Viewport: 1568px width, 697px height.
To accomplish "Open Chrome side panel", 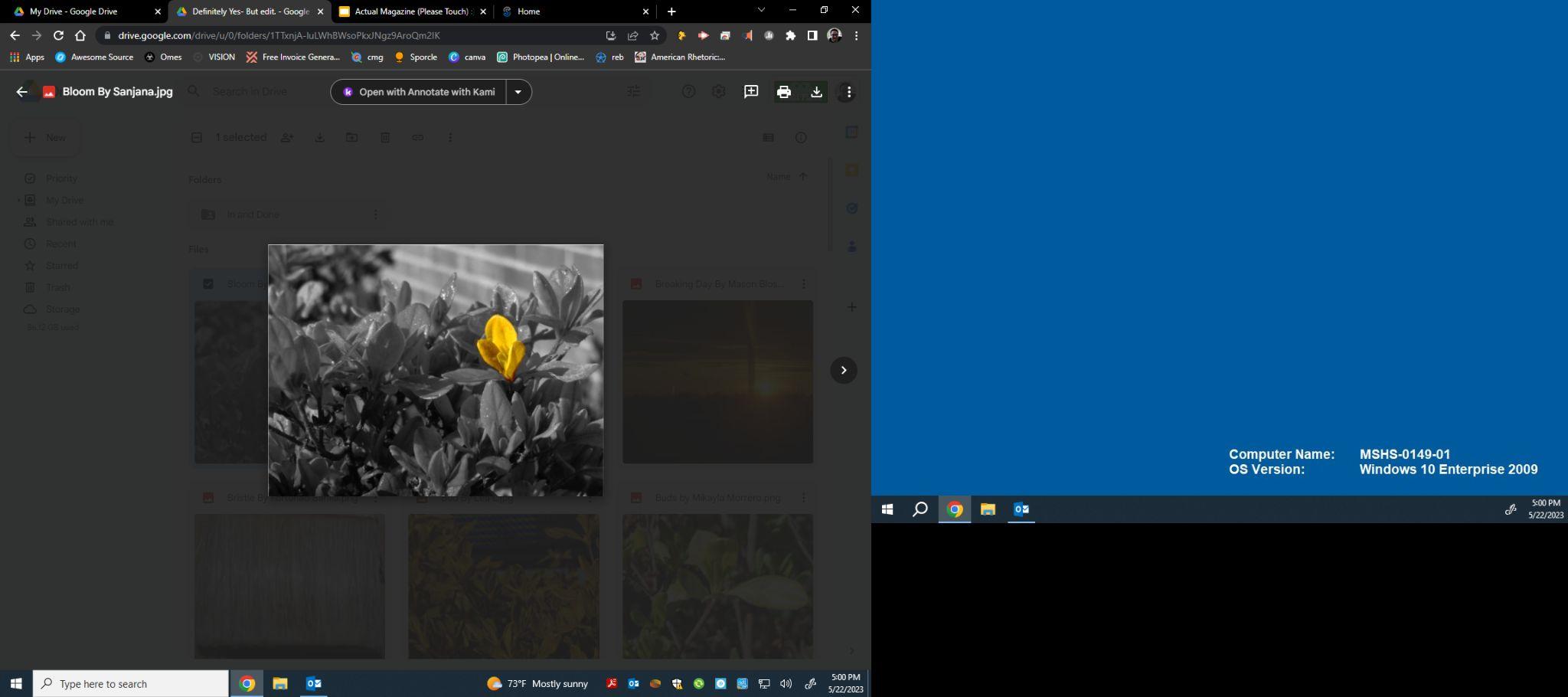I will pos(812,35).
